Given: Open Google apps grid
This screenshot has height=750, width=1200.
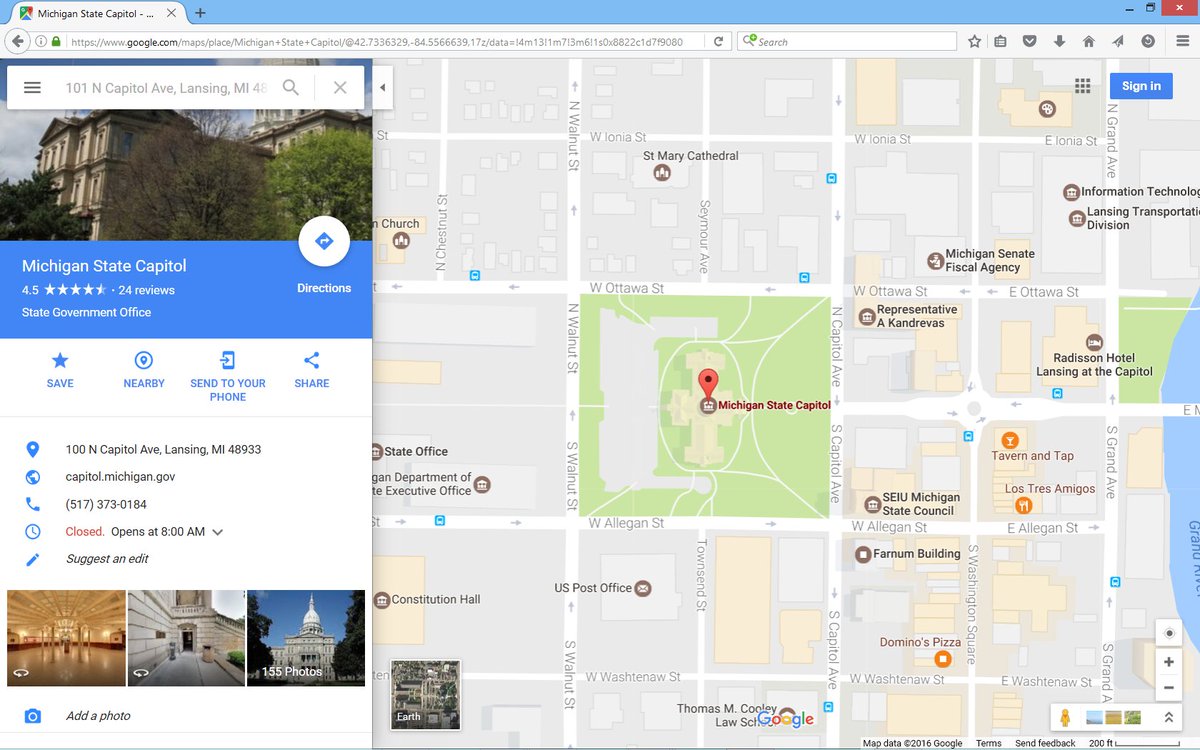Looking at the screenshot, I should 1082,86.
